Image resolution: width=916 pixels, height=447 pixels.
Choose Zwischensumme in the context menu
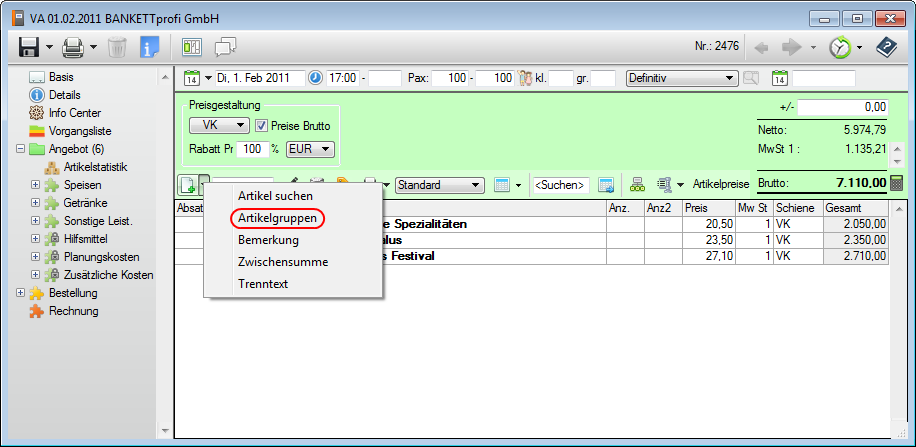[281, 262]
